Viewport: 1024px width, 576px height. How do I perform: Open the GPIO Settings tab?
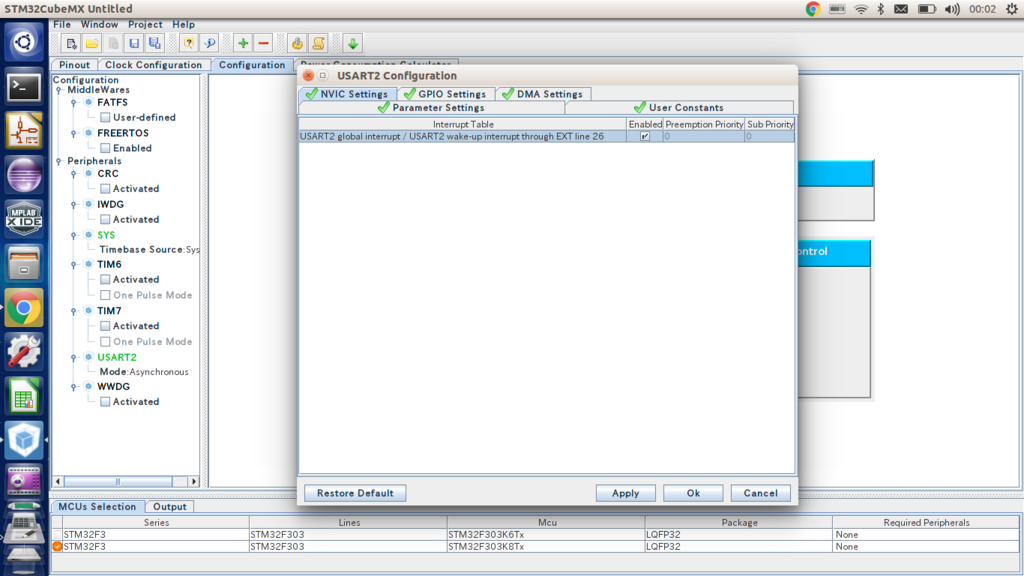point(445,94)
